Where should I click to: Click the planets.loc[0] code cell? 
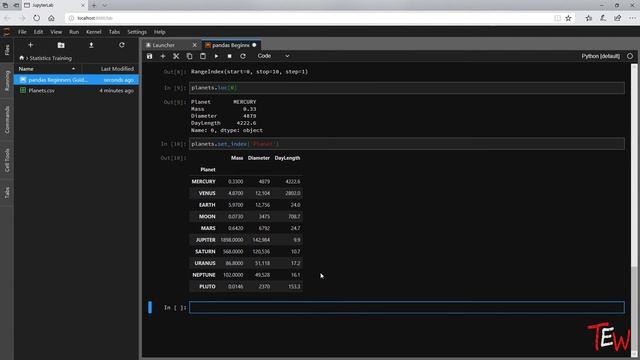(407, 88)
